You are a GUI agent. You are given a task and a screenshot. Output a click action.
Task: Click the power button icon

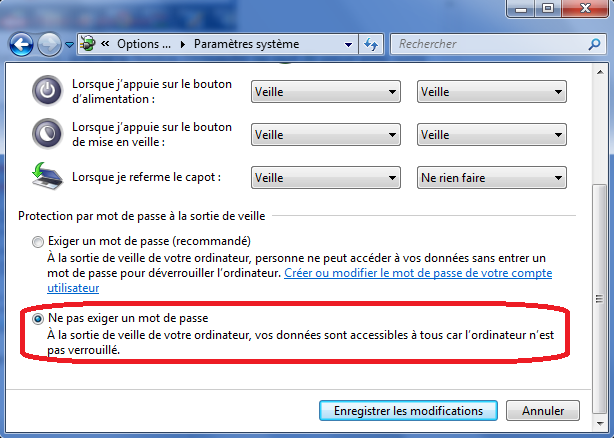pos(47,91)
